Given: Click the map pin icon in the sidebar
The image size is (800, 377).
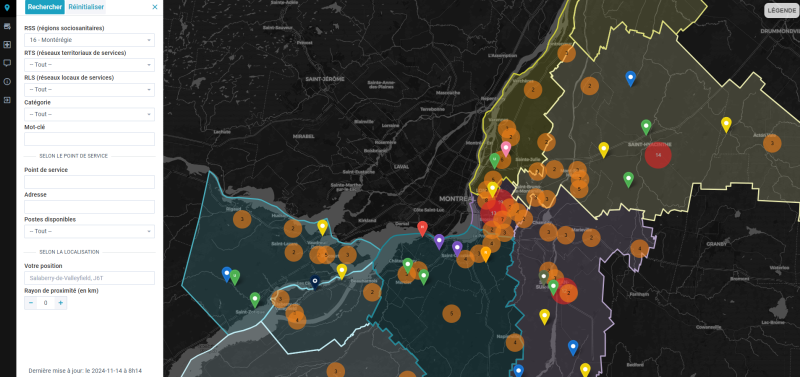Looking at the screenshot, I should pyautogui.click(x=7, y=7).
